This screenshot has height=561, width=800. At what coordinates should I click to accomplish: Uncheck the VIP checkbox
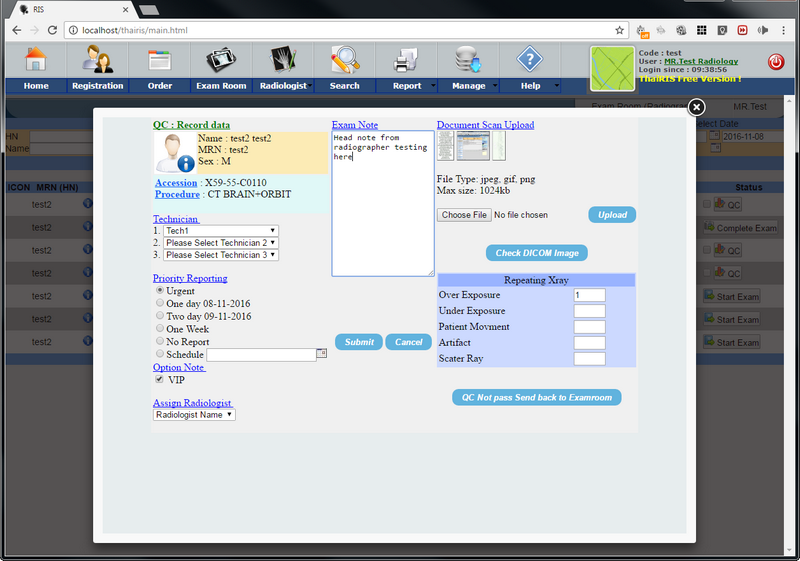point(160,380)
